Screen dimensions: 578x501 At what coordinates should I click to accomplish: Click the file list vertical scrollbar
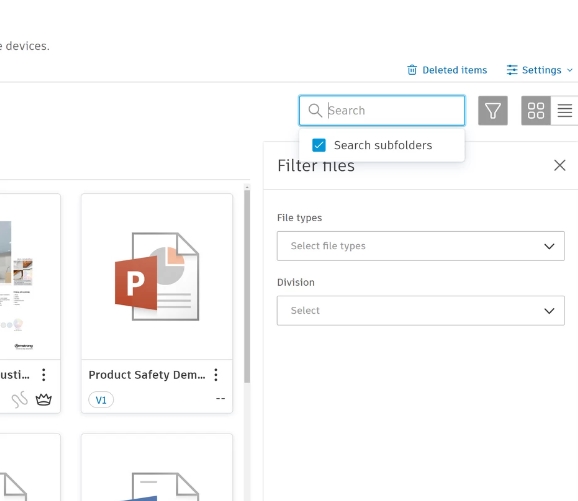[x=247, y=285]
